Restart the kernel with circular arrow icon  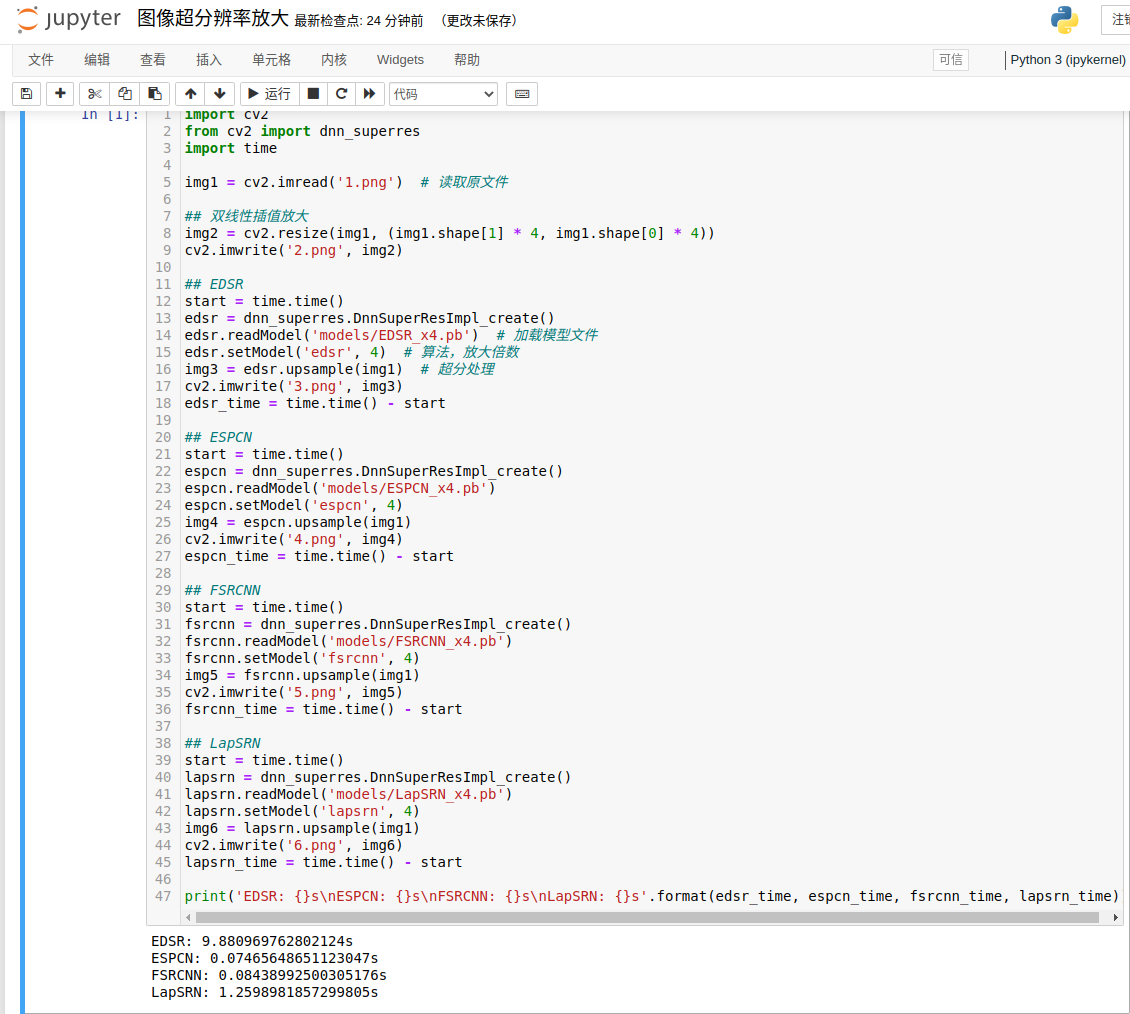coord(341,94)
